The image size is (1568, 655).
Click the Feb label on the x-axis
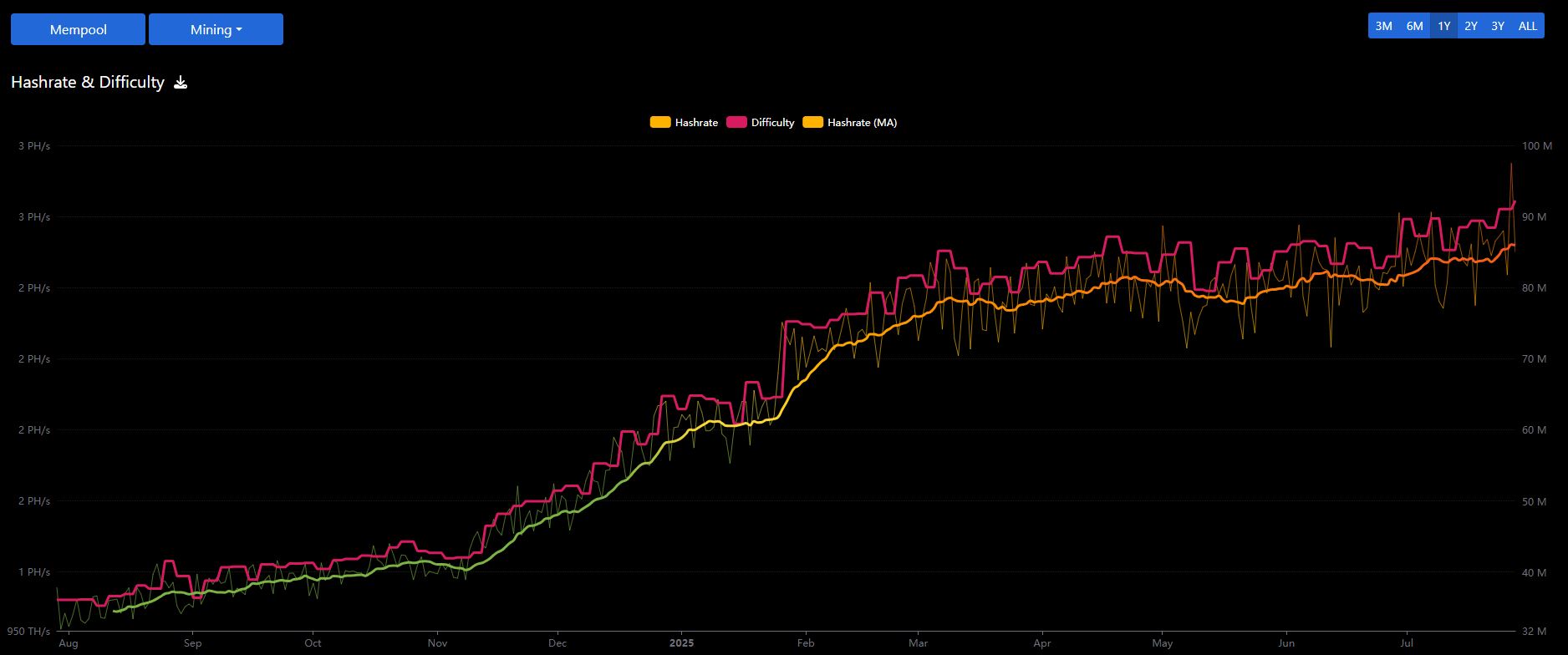806,643
